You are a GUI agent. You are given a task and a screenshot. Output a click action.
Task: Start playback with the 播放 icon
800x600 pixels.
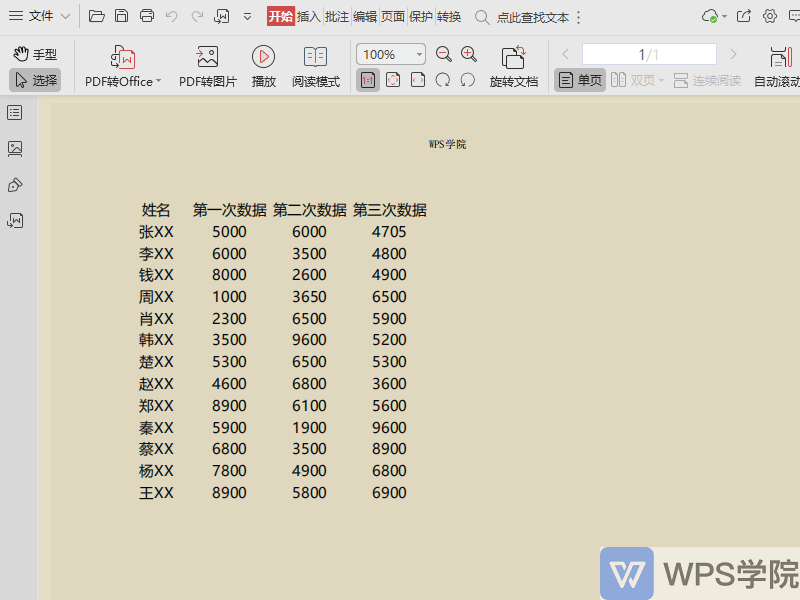[263, 66]
